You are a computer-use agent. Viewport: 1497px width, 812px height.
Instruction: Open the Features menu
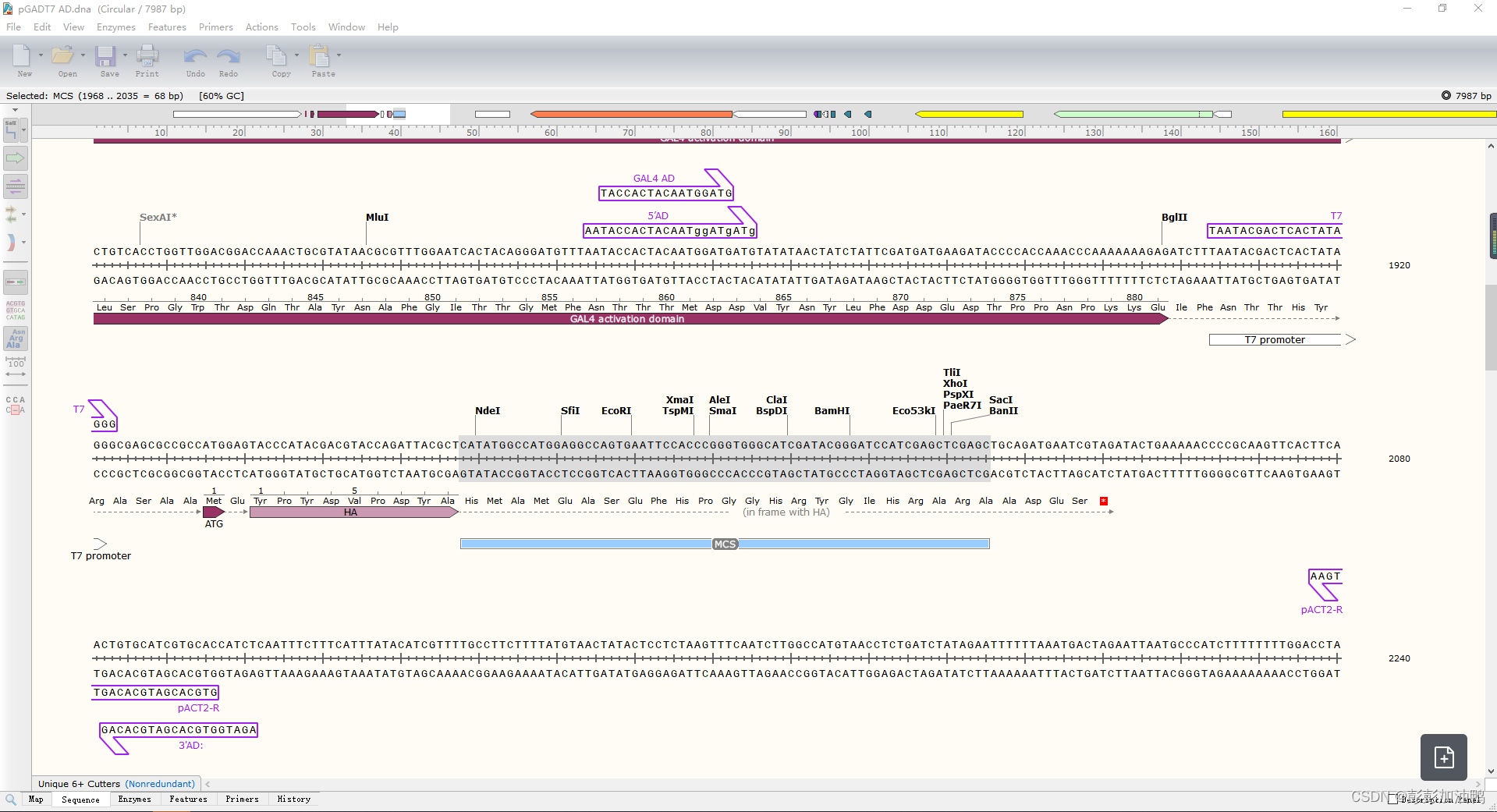[167, 27]
